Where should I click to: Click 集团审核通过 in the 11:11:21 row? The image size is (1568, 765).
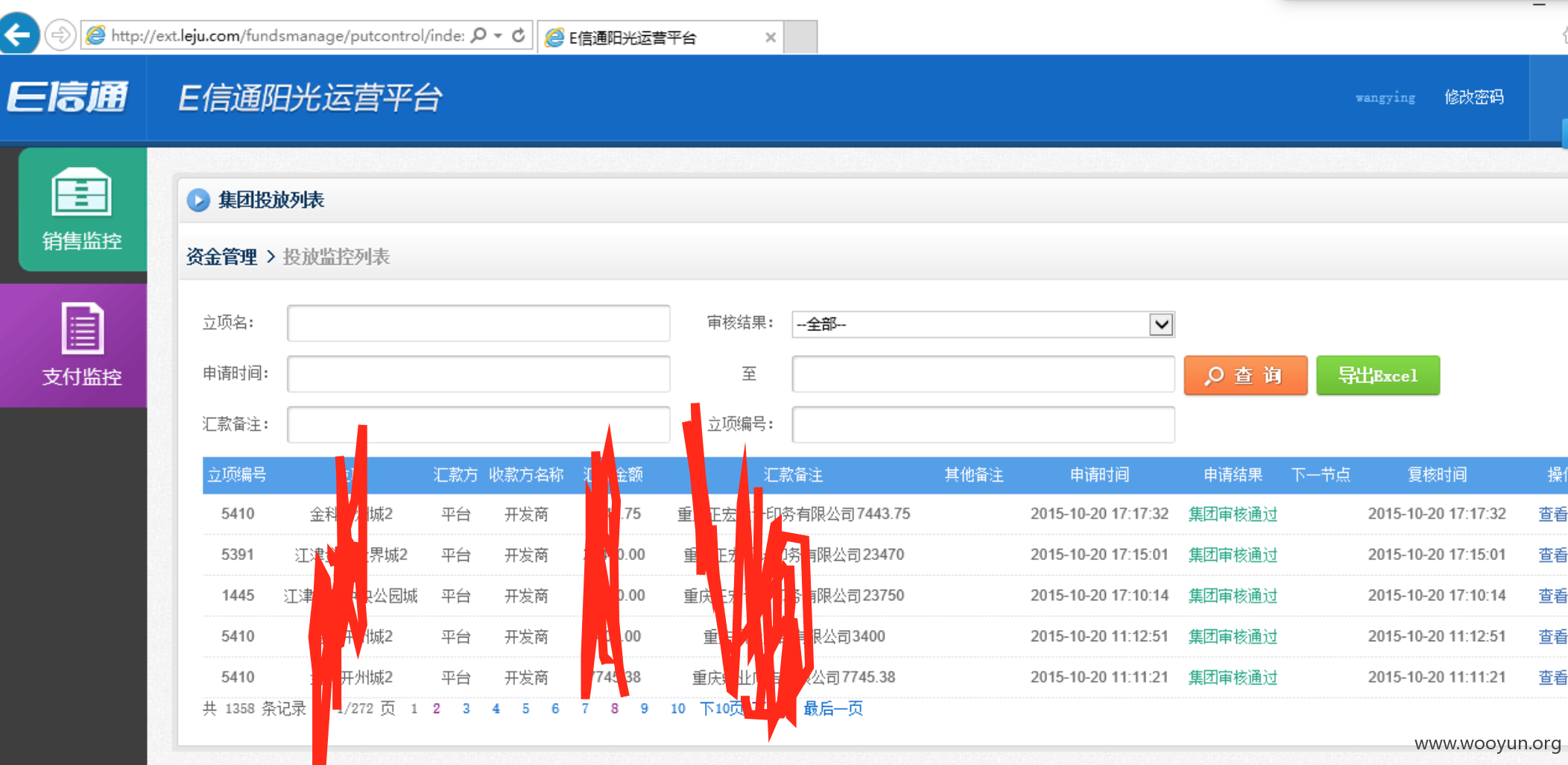[x=1233, y=678]
